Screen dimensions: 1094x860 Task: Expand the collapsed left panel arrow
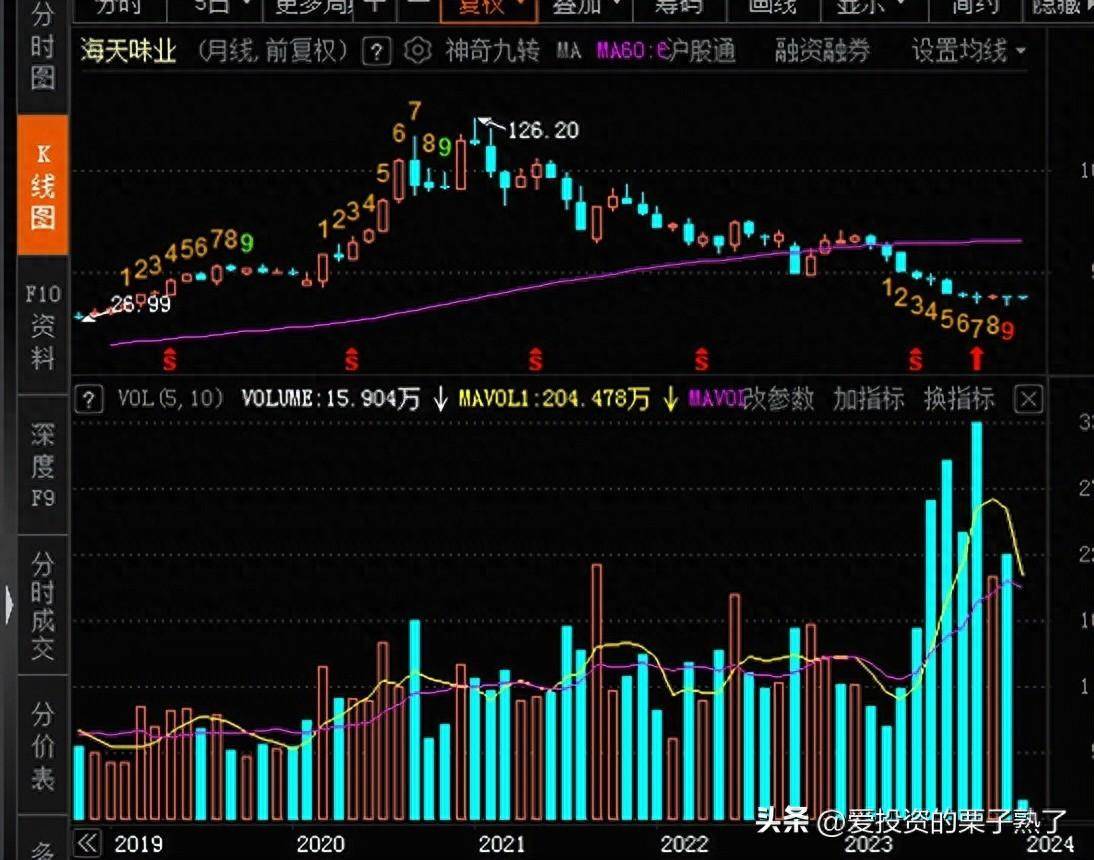tap(8, 604)
